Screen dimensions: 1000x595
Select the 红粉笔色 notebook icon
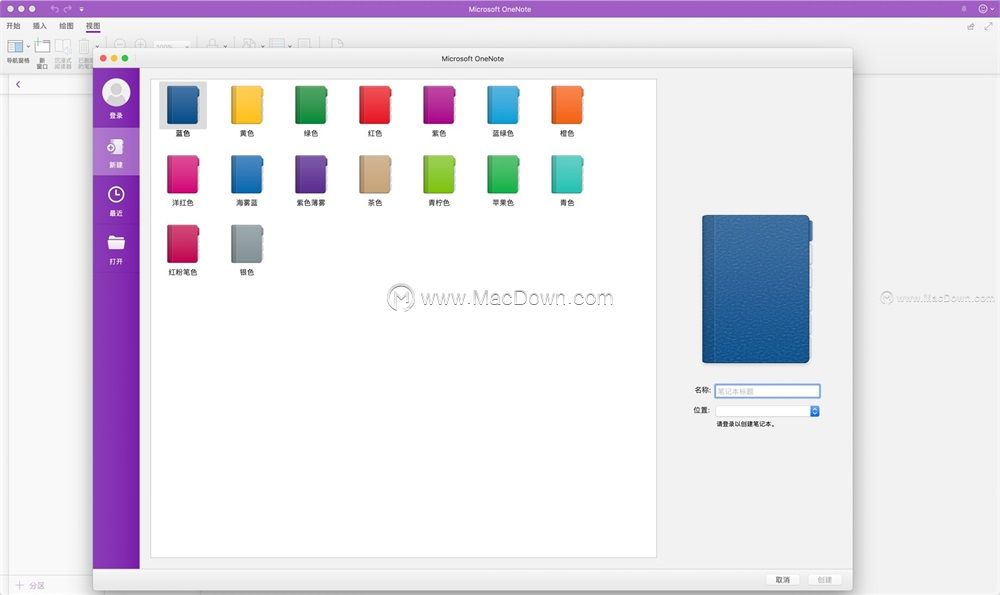pyautogui.click(x=183, y=244)
